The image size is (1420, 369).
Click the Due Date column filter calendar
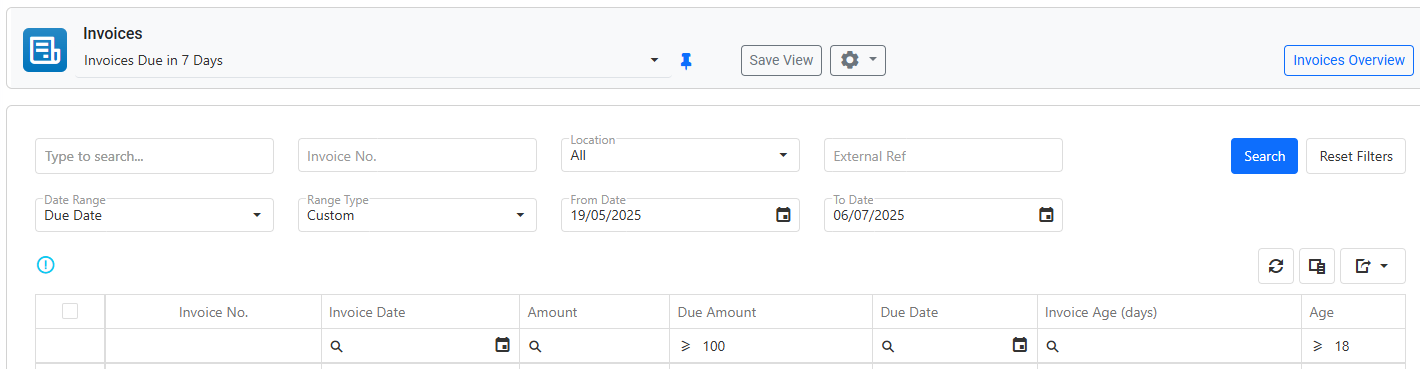coord(1020,346)
